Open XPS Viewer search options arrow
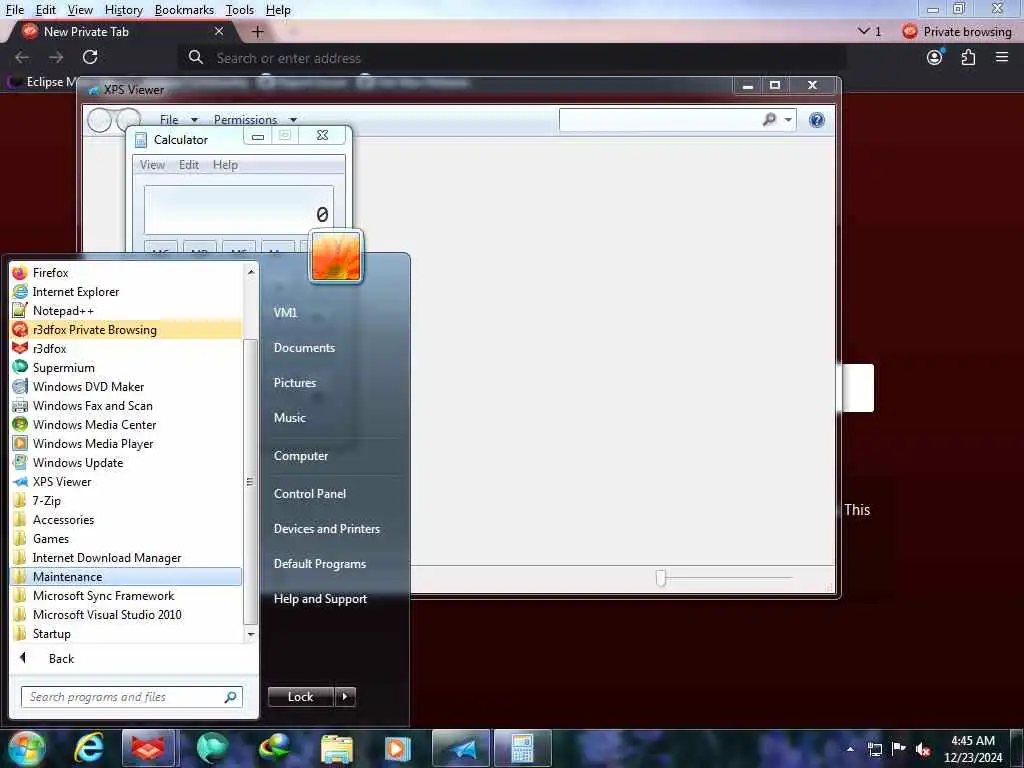Screen dimensions: 1024x768 (788, 120)
